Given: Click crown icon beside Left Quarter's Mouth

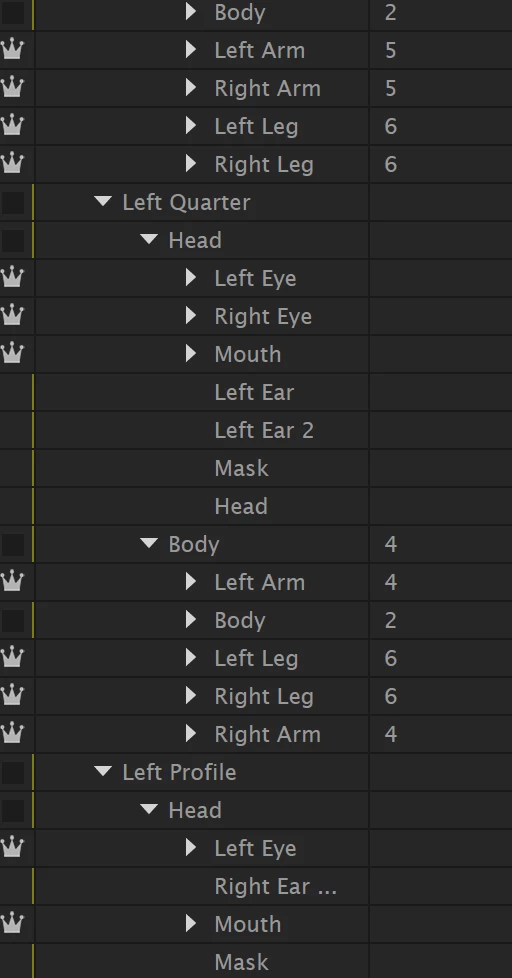Looking at the screenshot, I should (x=12, y=354).
